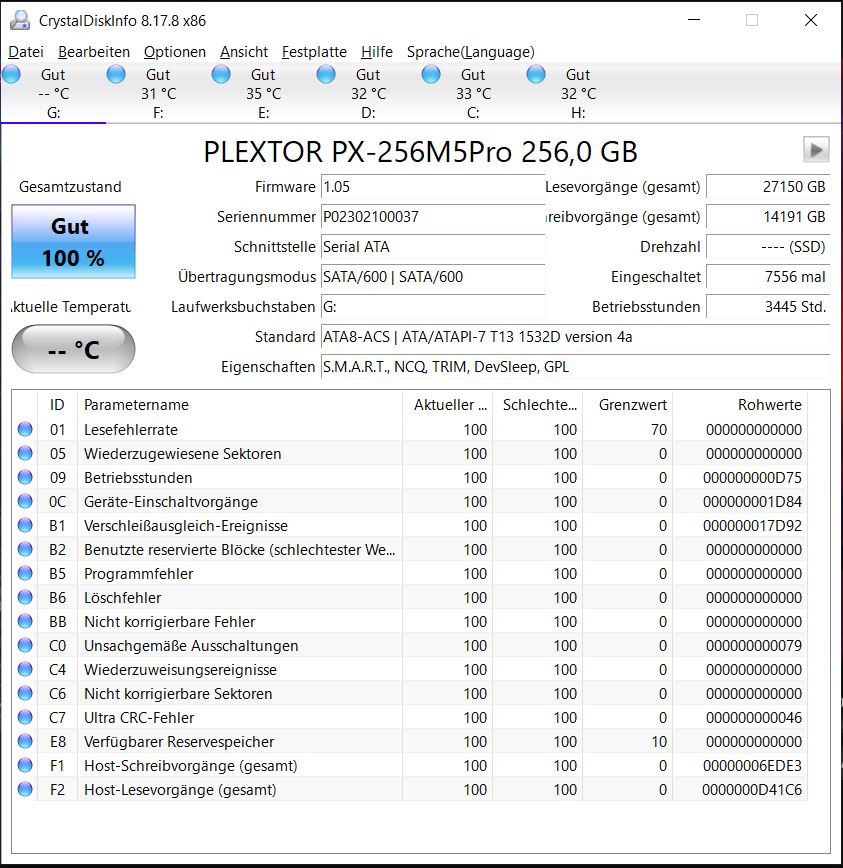
Task: Click status orb for attribute B2 row
Action: [25, 549]
